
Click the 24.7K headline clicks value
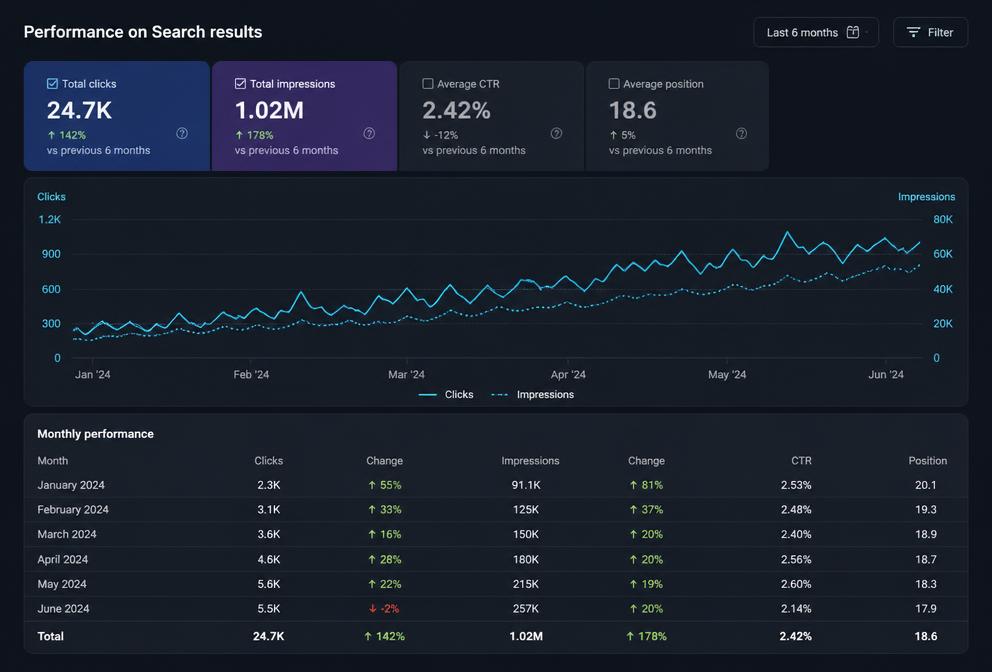click(x=79, y=111)
